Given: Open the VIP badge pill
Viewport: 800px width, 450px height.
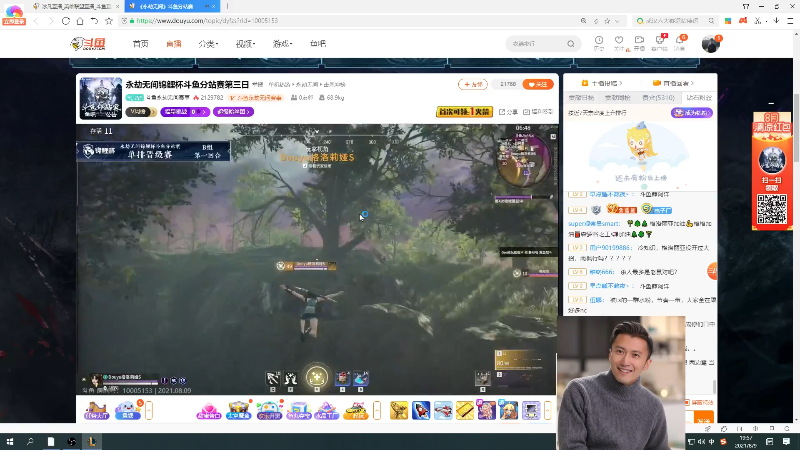Looking at the screenshot, I should point(141,112).
